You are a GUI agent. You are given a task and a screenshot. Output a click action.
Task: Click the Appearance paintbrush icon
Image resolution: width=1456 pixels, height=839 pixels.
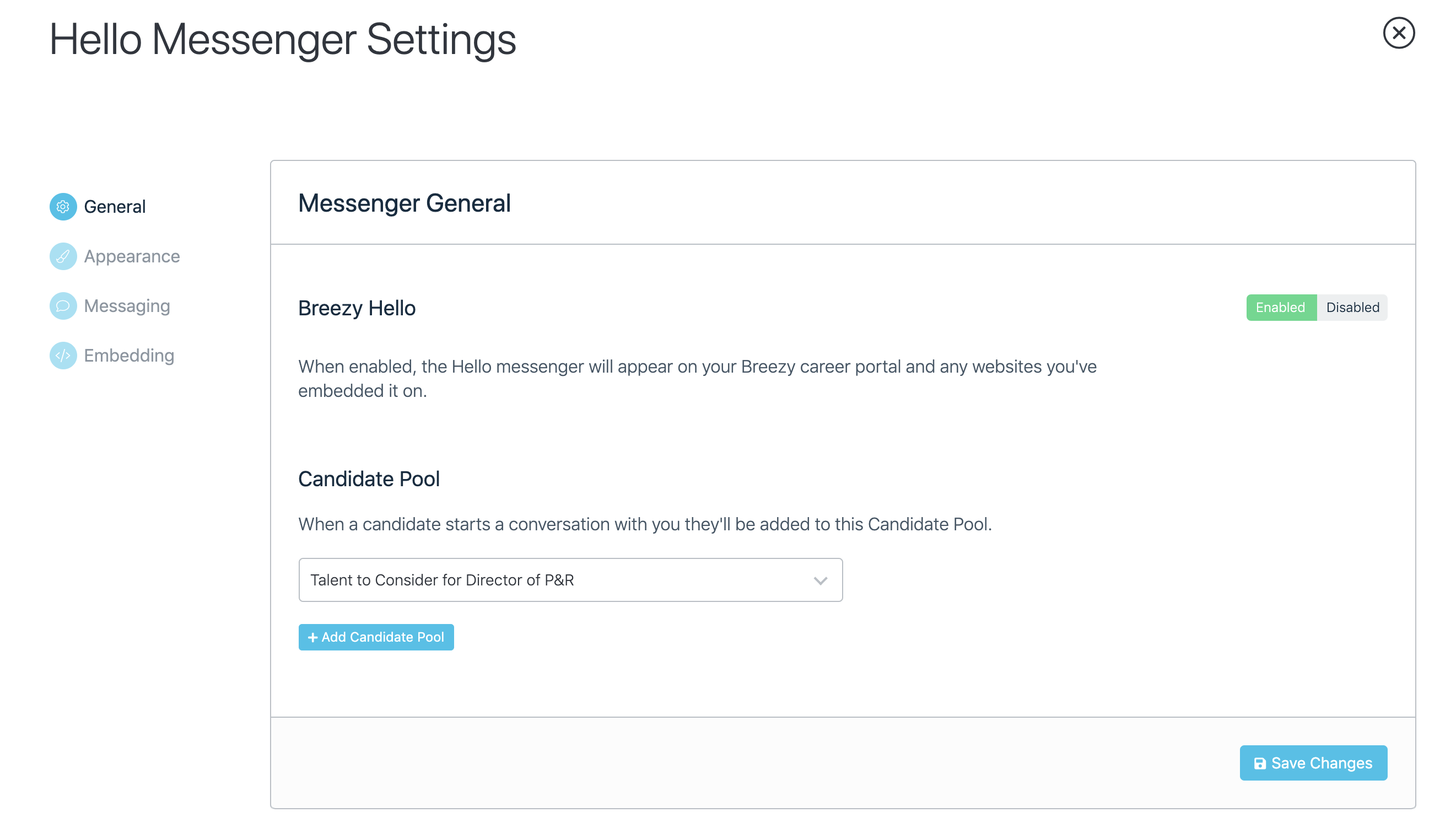pyautogui.click(x=63, y=256)
